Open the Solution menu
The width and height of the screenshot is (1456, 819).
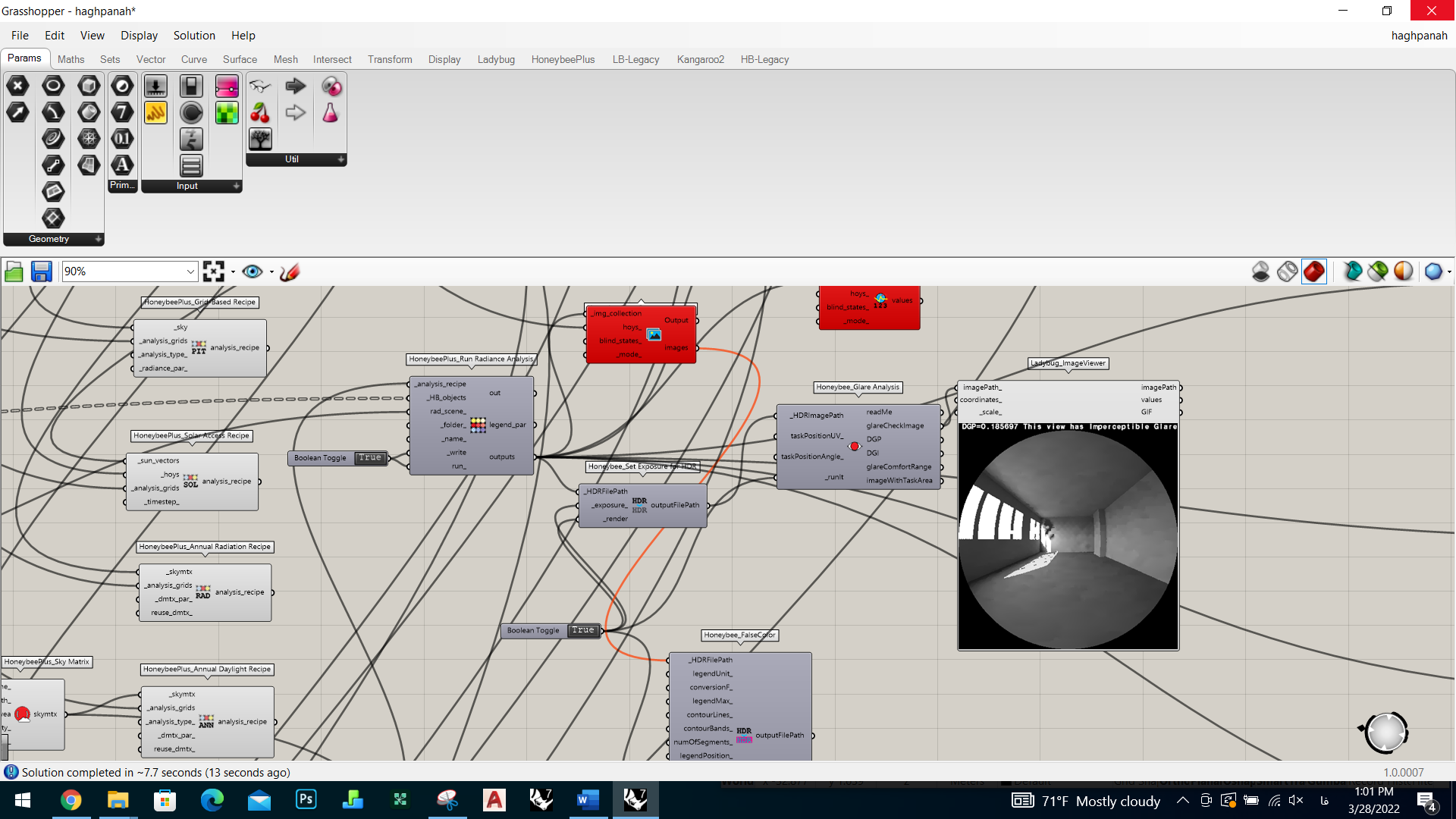pyautogui.click(x=194, y=36)
